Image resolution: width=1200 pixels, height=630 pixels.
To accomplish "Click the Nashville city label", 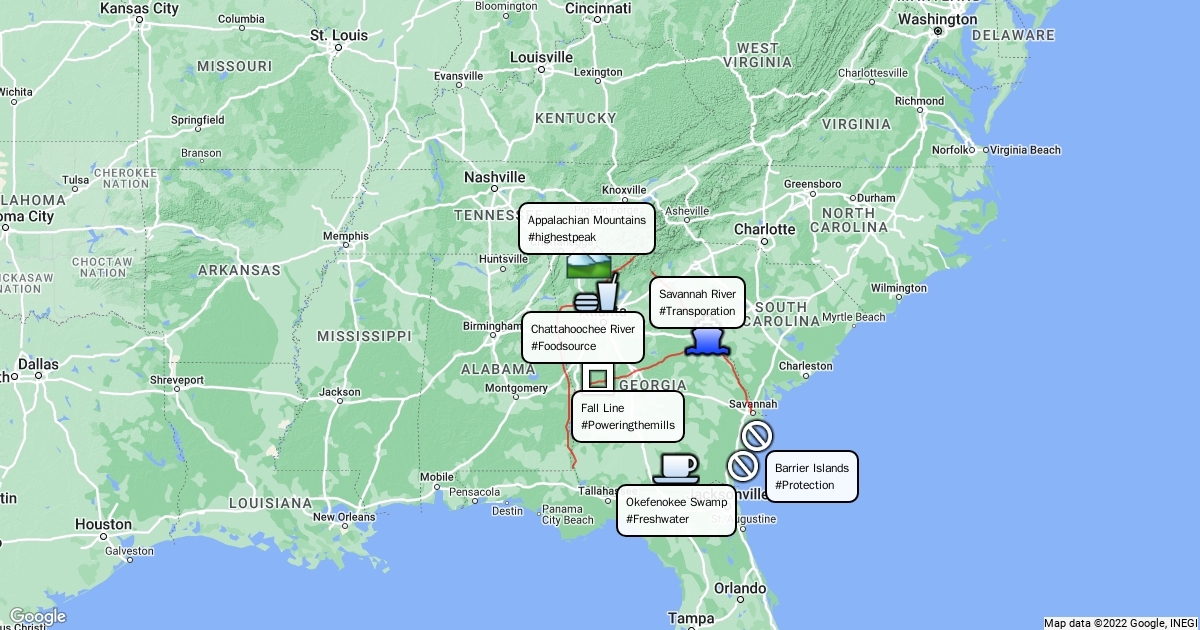I will click(x=494, y=177).
